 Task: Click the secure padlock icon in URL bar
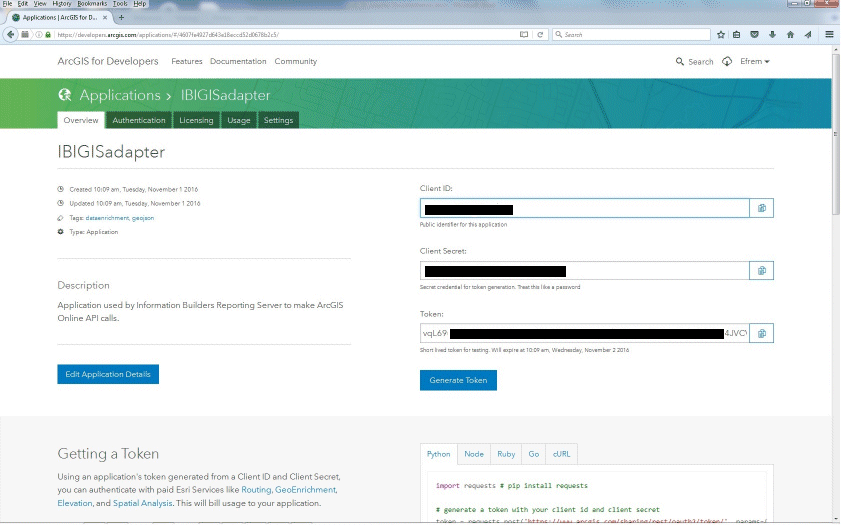click(48, 34)
